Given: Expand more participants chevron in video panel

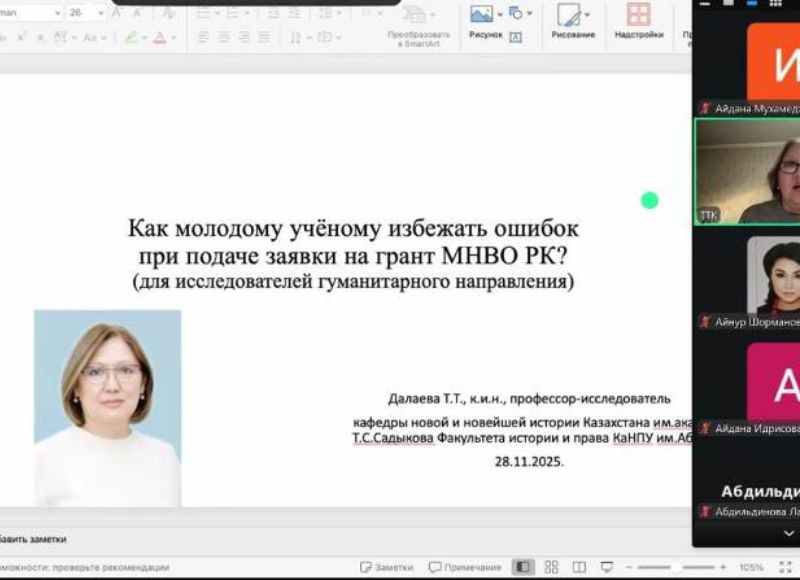Looking at the screenshot, I should click(x=789, y=534).
